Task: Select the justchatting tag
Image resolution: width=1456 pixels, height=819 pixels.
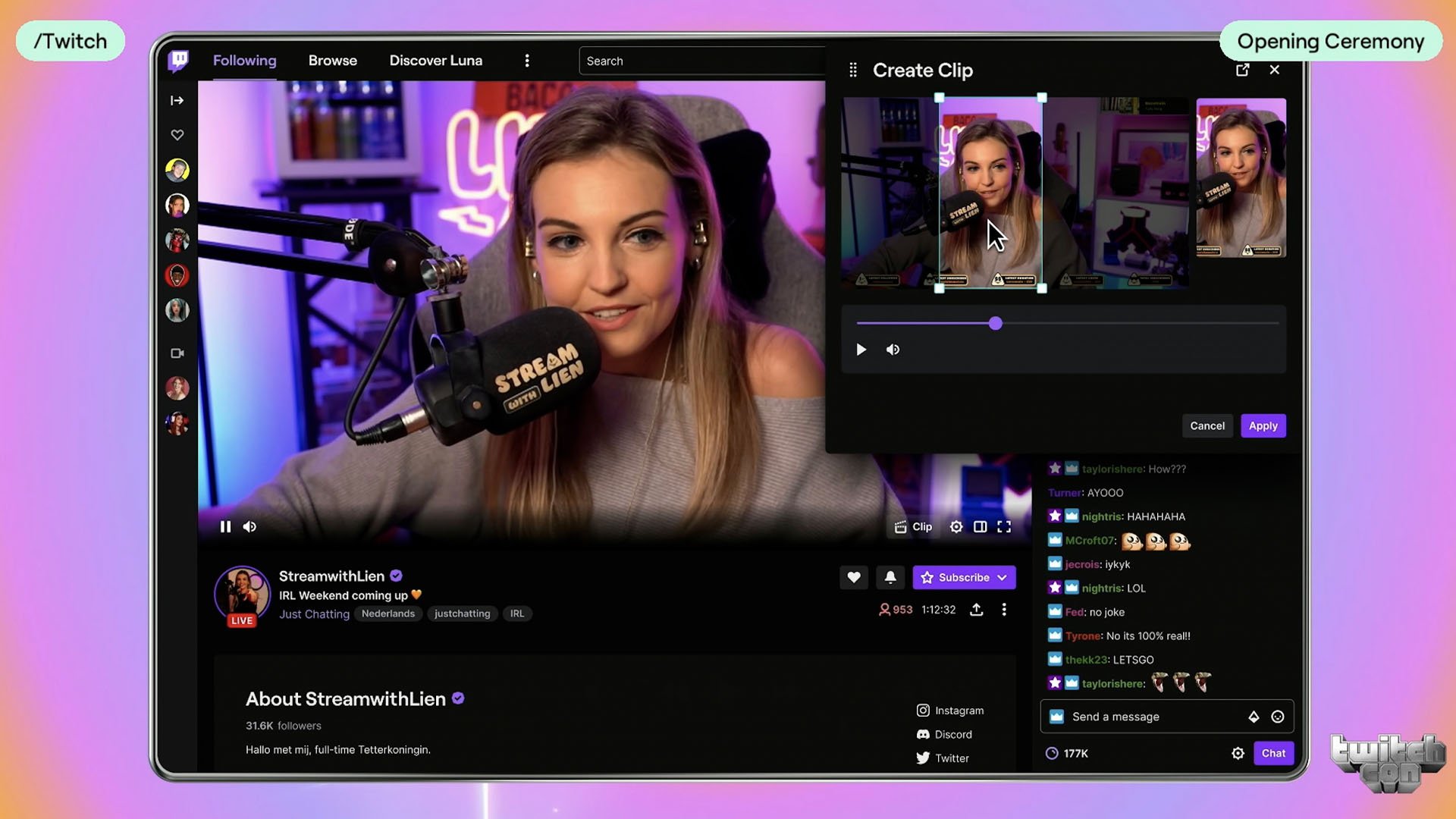Action: click(463, 613)
